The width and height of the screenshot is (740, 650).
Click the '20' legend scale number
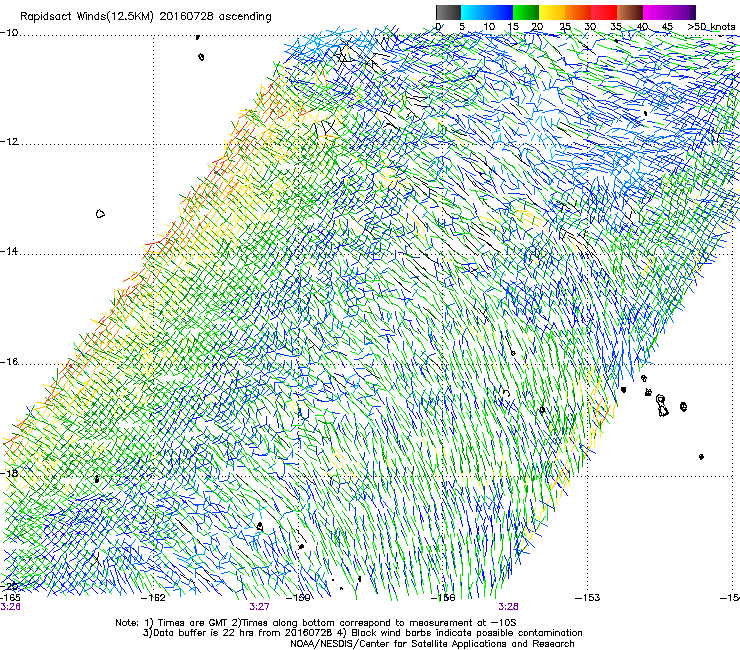coord(537,27)
